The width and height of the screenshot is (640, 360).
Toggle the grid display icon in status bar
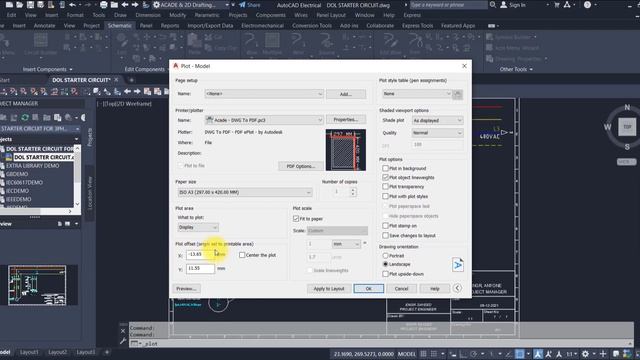(424, 354)
